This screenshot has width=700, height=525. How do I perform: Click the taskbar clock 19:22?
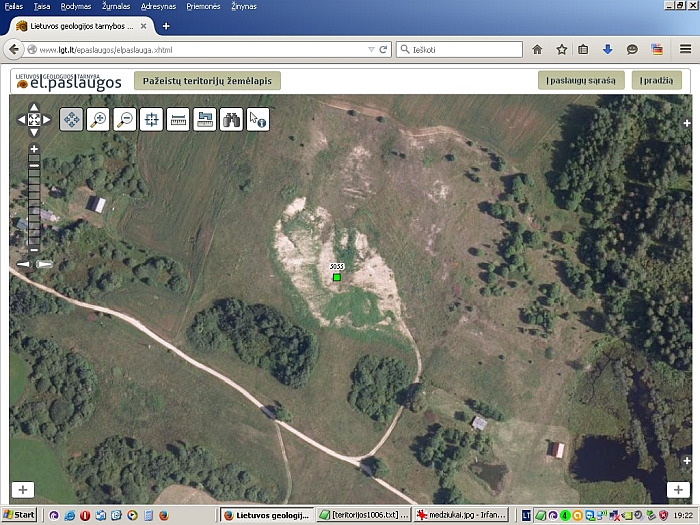point(683,516)
